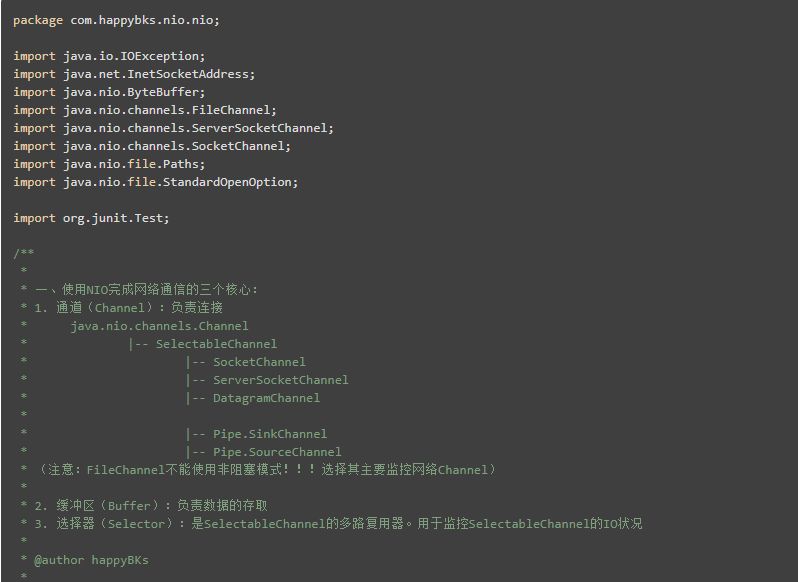The width and height of the screenshot is (798, 582).
Task: Click the Javadoc comment opening /**
Action: point(24,254)
